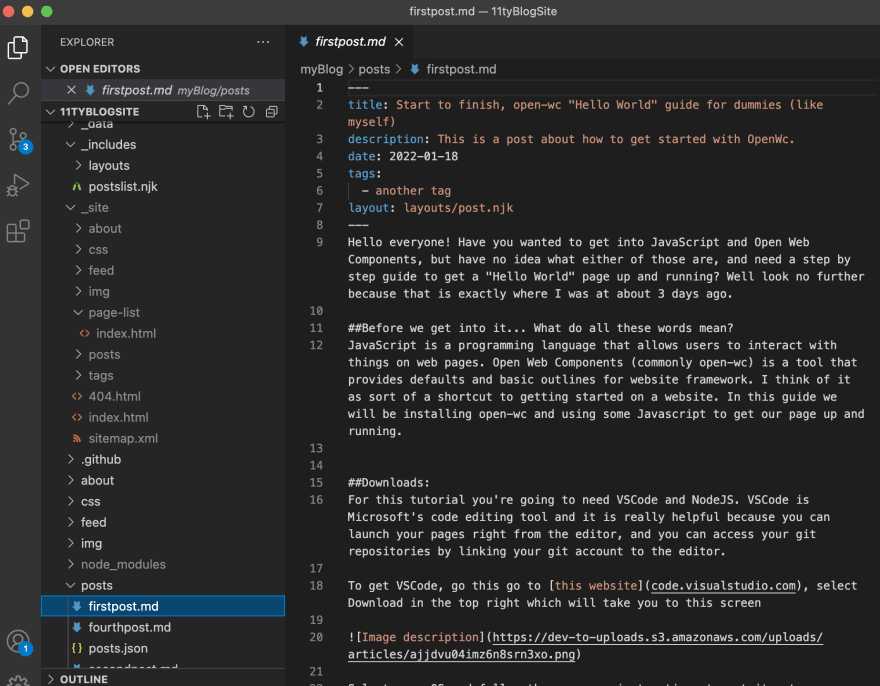Create a new file in 11TYBLOGSITE
This screenshot has width=880, height=686.
203,112
